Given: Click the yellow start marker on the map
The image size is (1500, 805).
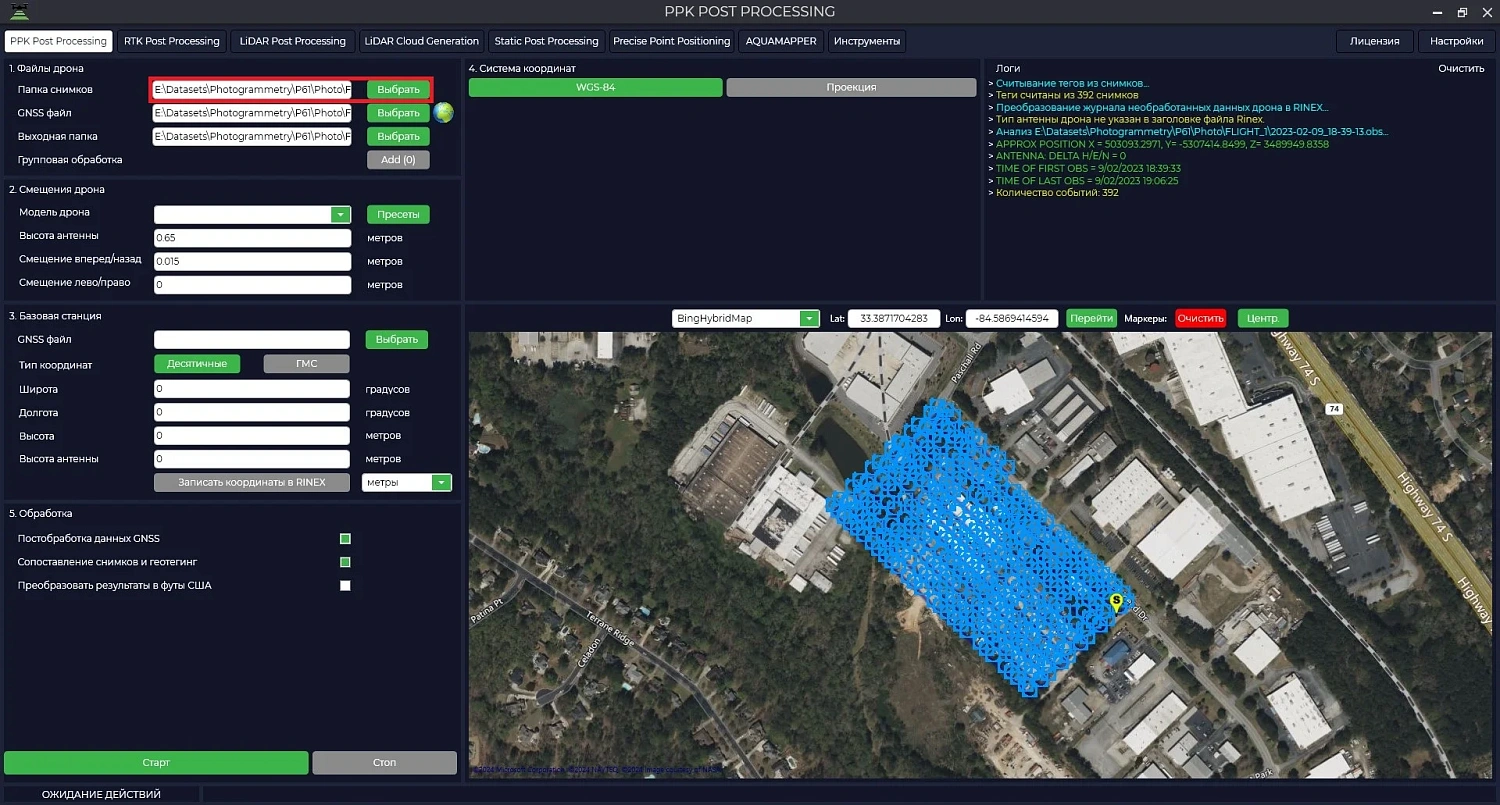Looking at the screenshot, I should [1116, 602].
